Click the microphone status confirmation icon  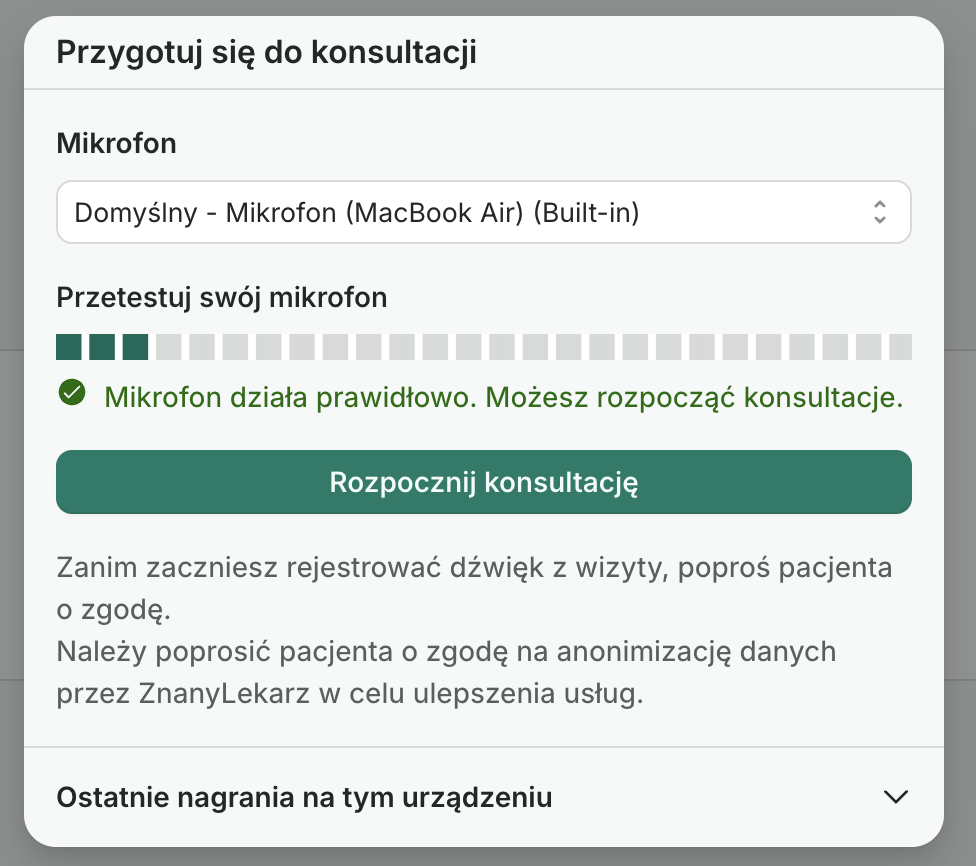(71, 397)
